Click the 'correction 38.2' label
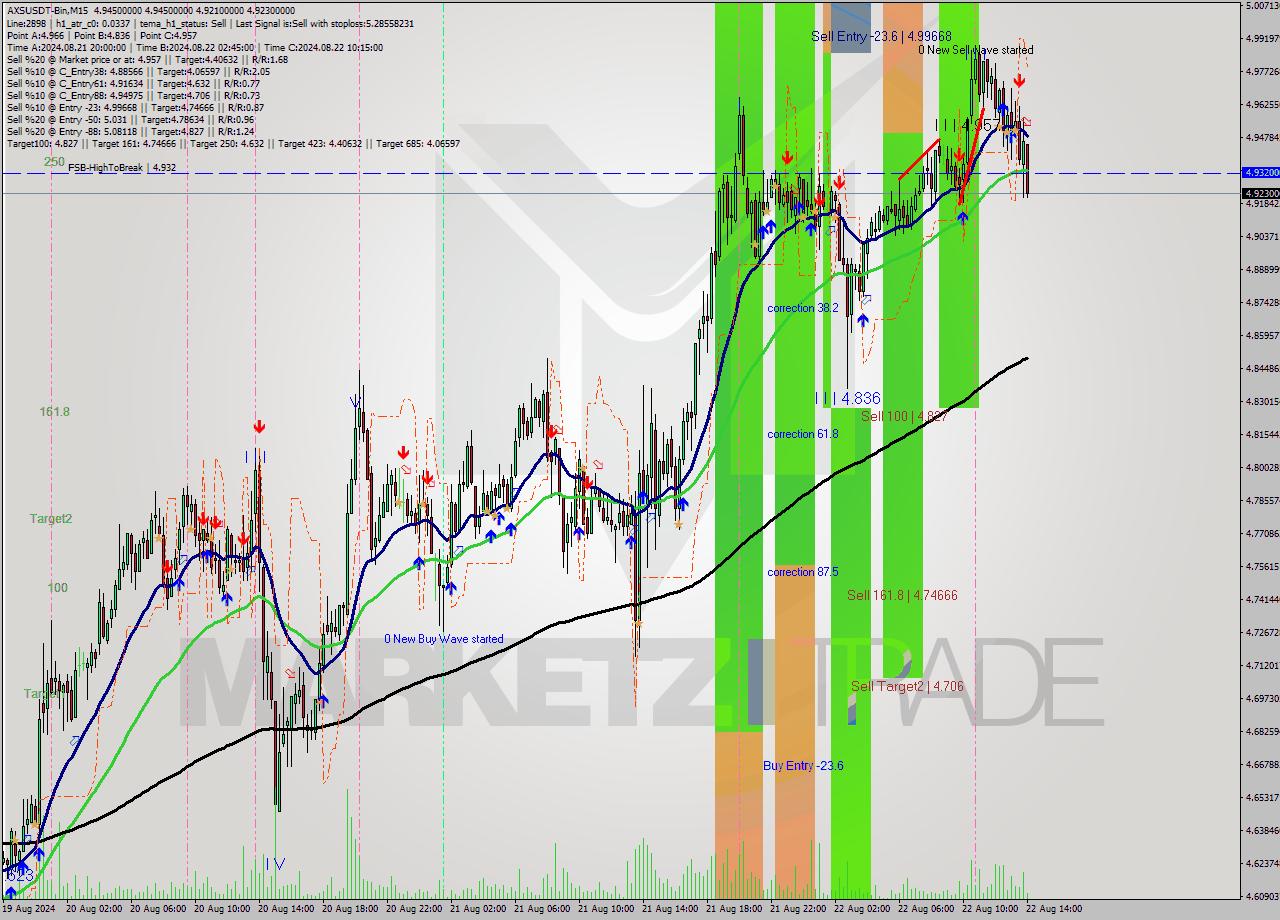This screenshot has height=920, width=1280. tap(803, 308)
